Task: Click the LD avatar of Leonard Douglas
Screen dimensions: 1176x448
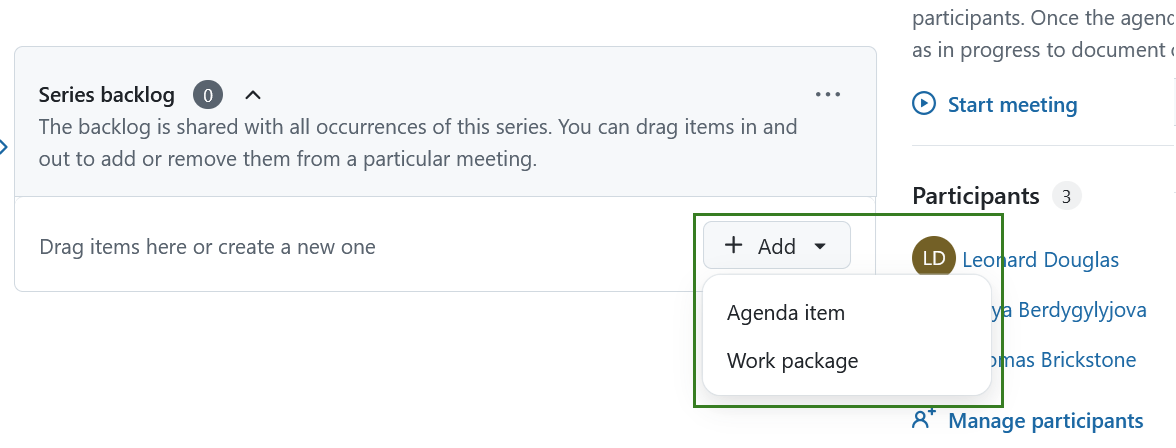Action: click(x=934, y=259)
